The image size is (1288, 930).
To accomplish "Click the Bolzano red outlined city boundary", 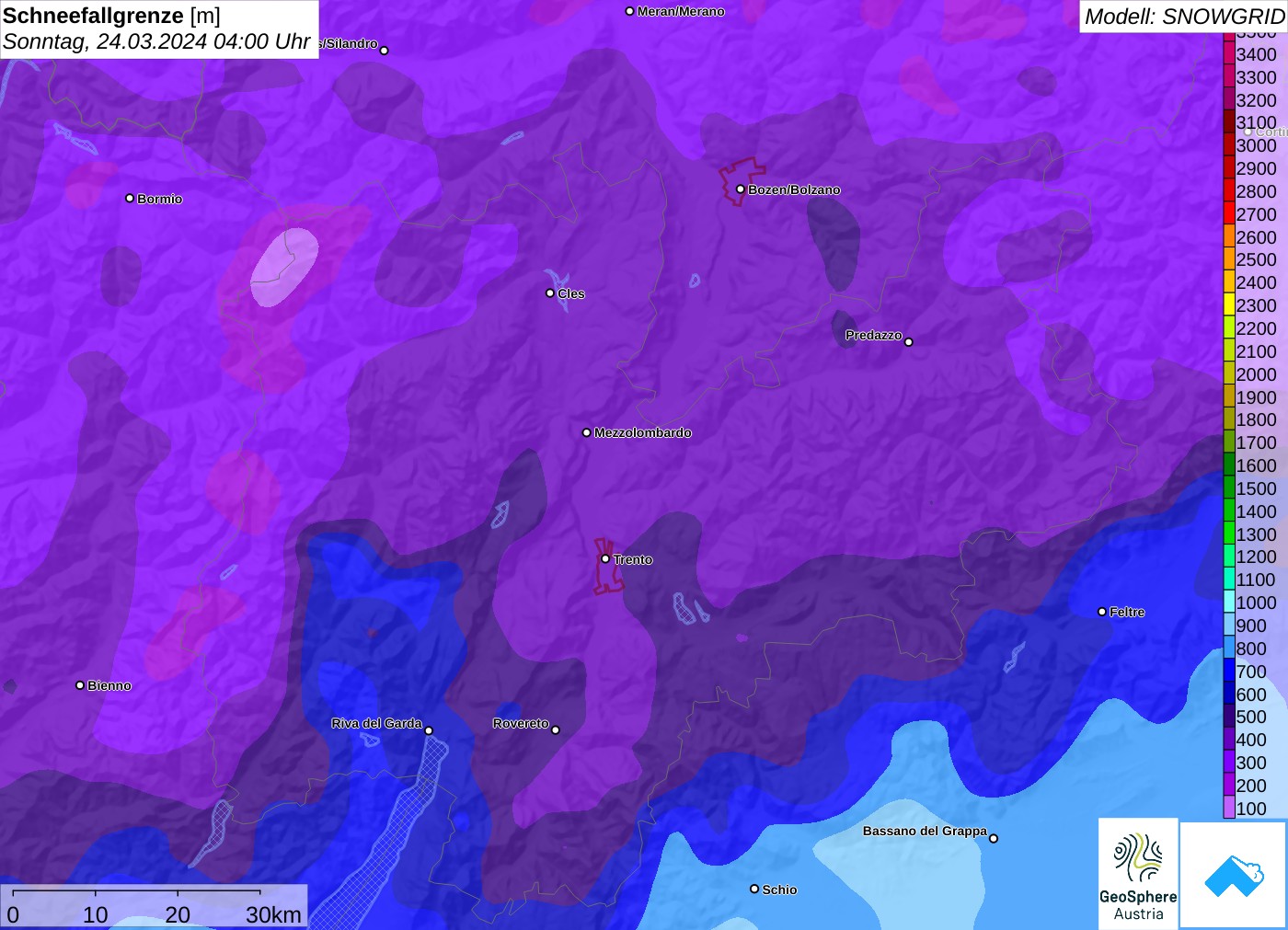I will pyautogui.click(x=741, y=181).
